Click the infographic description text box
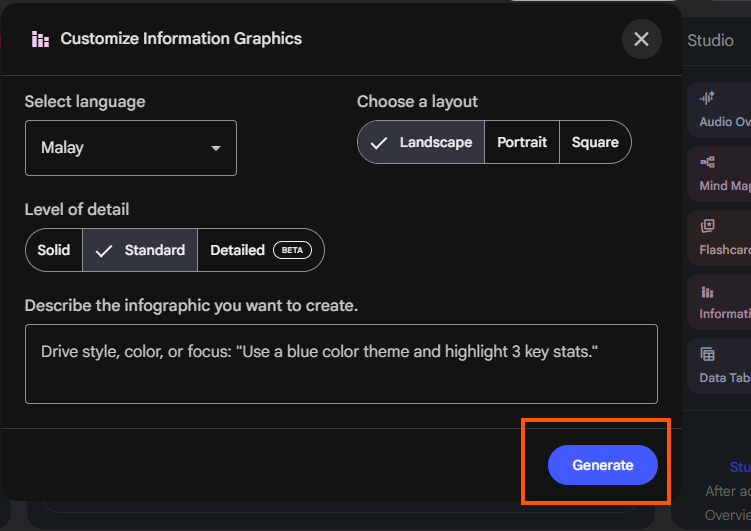This screenshot has height=531, width=751. point(341,364)
